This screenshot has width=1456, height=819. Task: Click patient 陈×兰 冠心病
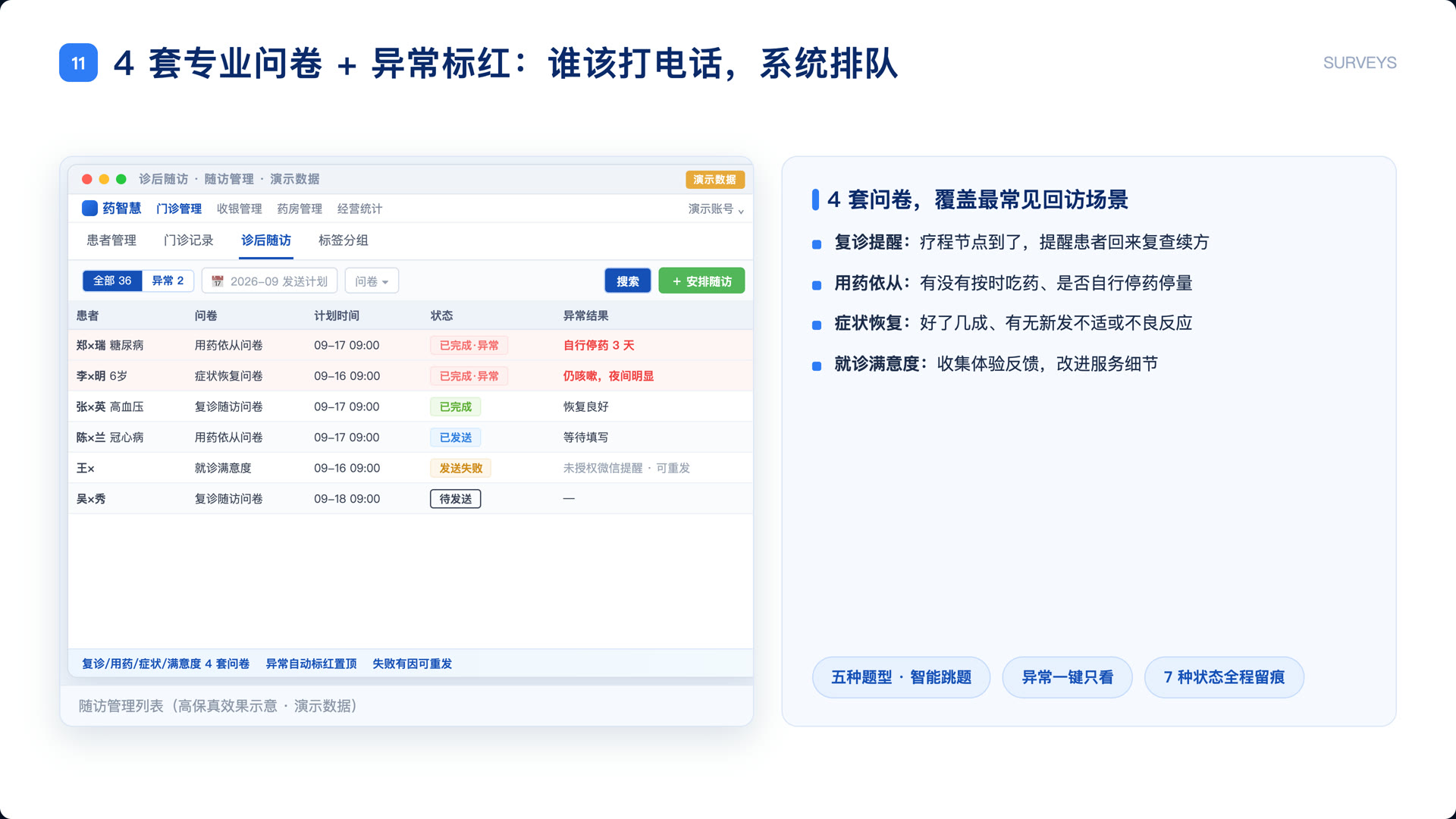[x=110, y=438]
